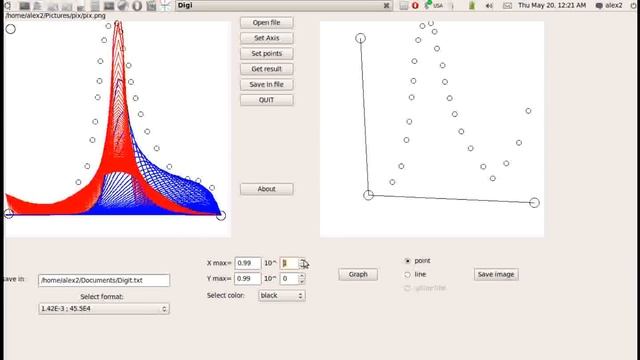Click the date and time Thu May 20
The width and height of the screenshot is (640, 360).
tap(552, 5)
